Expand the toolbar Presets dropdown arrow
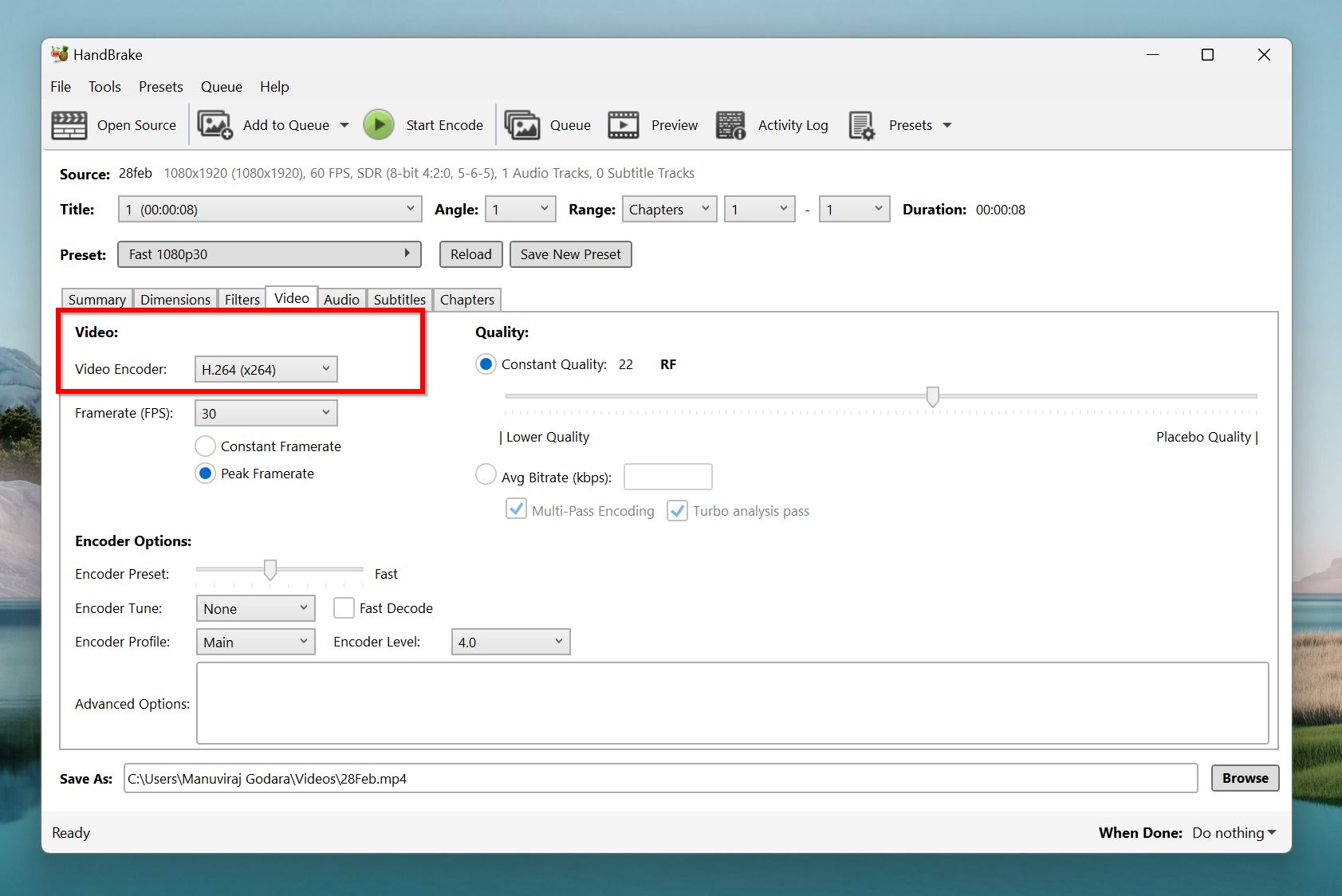Viewport: 1342px width, 896px height. tap(947, 125)
